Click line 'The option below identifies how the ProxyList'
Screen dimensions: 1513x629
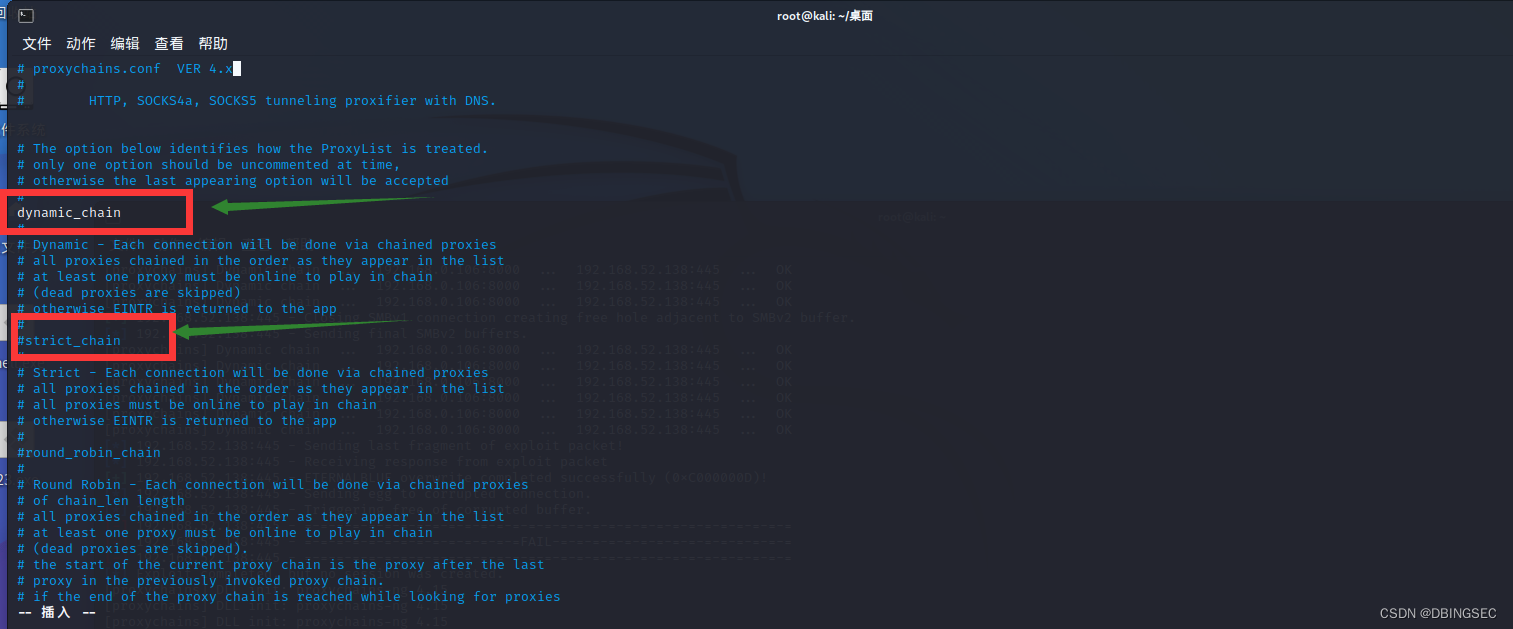[x=253, y=149]
